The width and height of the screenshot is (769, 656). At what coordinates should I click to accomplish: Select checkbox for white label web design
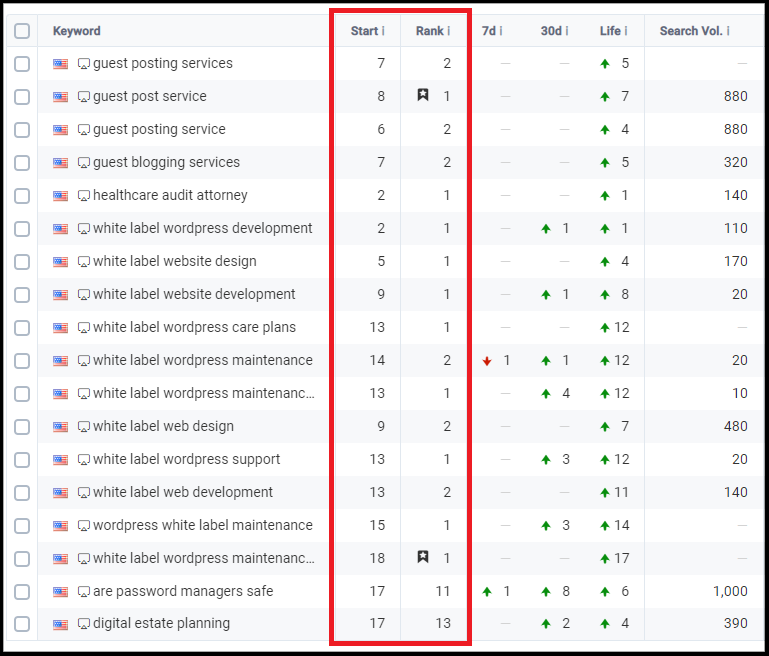click(x=22, y=427)
